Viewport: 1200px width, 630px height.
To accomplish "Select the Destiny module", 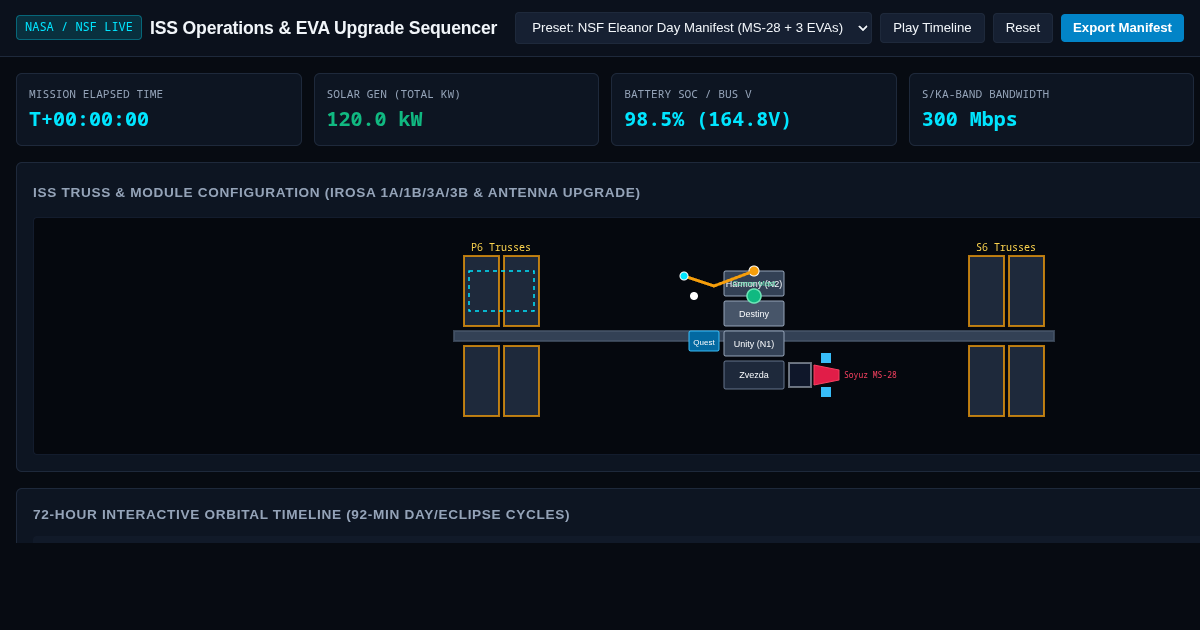I will click(754, 314).
